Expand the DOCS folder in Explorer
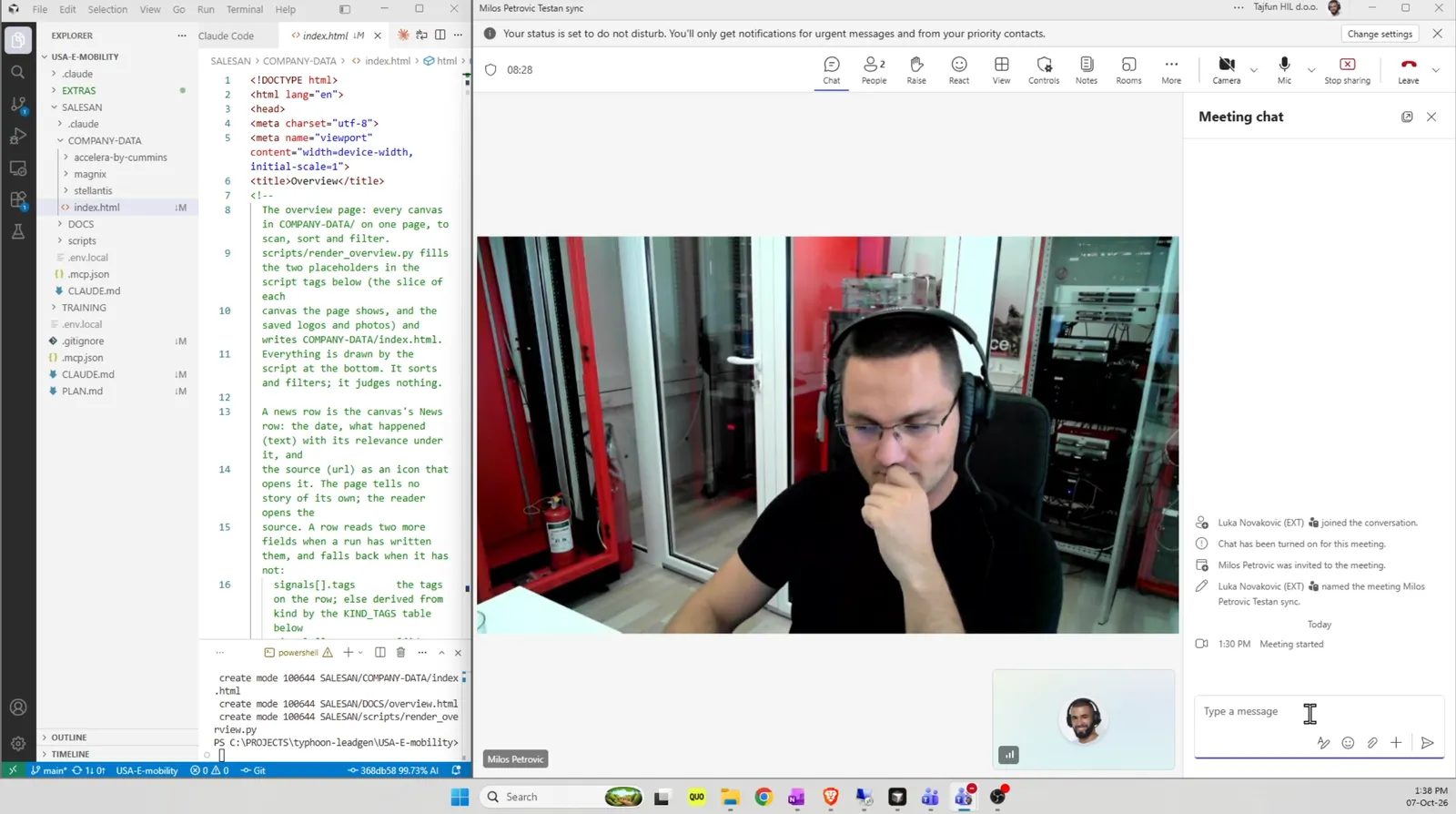Image resolution: width=1456 pixels, height=814 pixels. [117, 224]
